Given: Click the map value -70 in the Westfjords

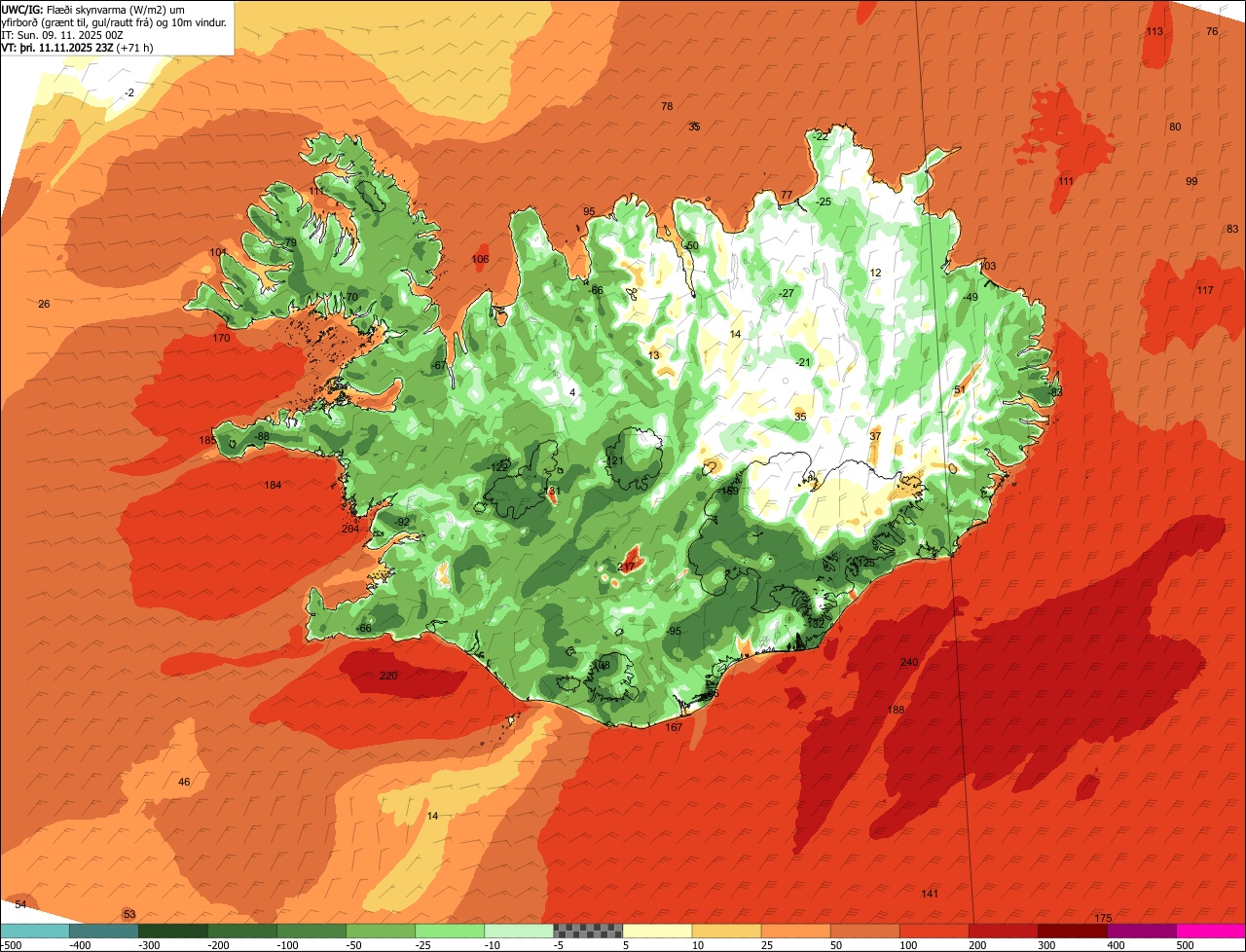Looking at the screenshot, I should [x=350, y=297].
